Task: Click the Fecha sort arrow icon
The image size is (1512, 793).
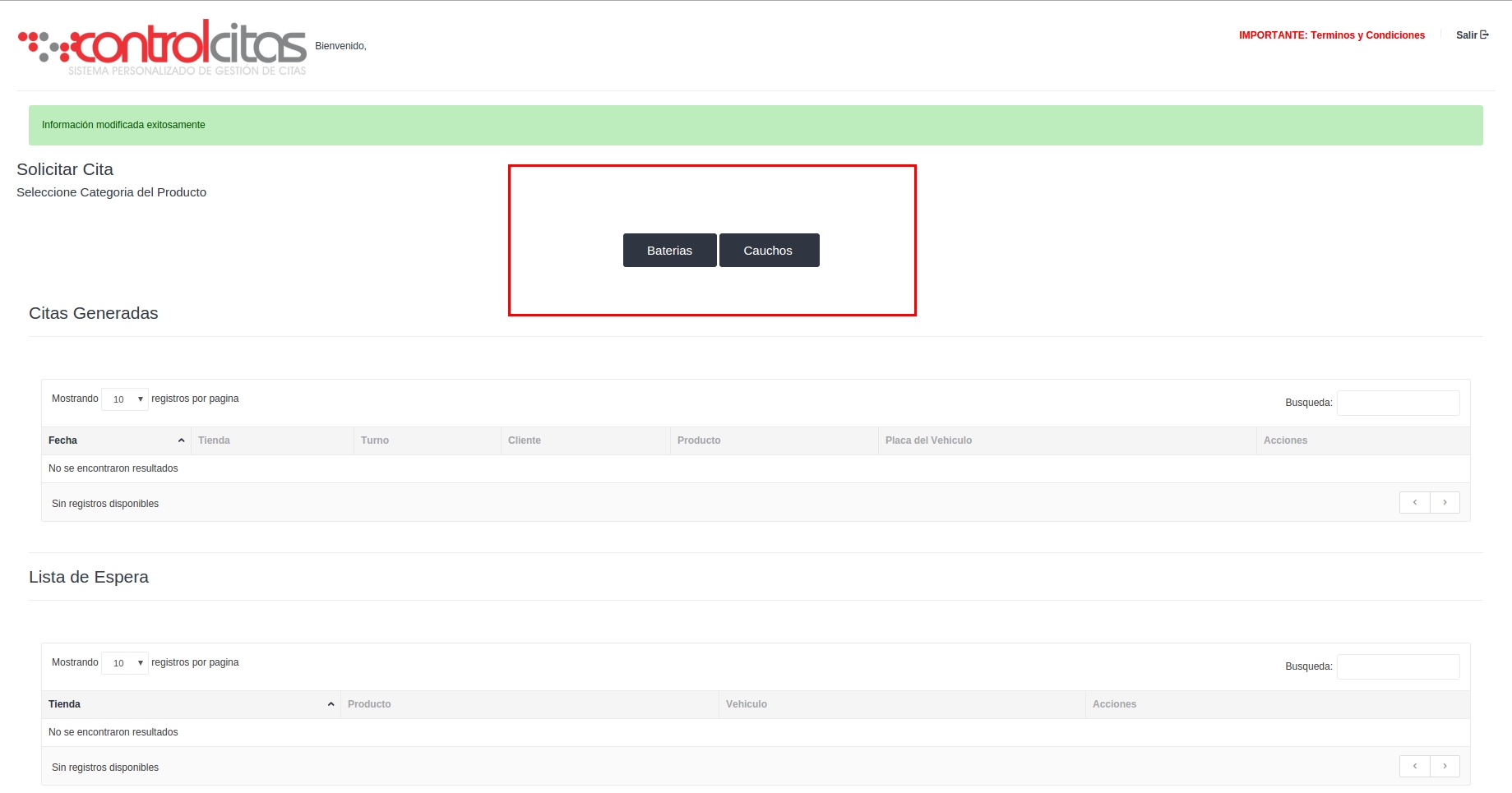Action: pyautogui.click(x=181, y=440)
